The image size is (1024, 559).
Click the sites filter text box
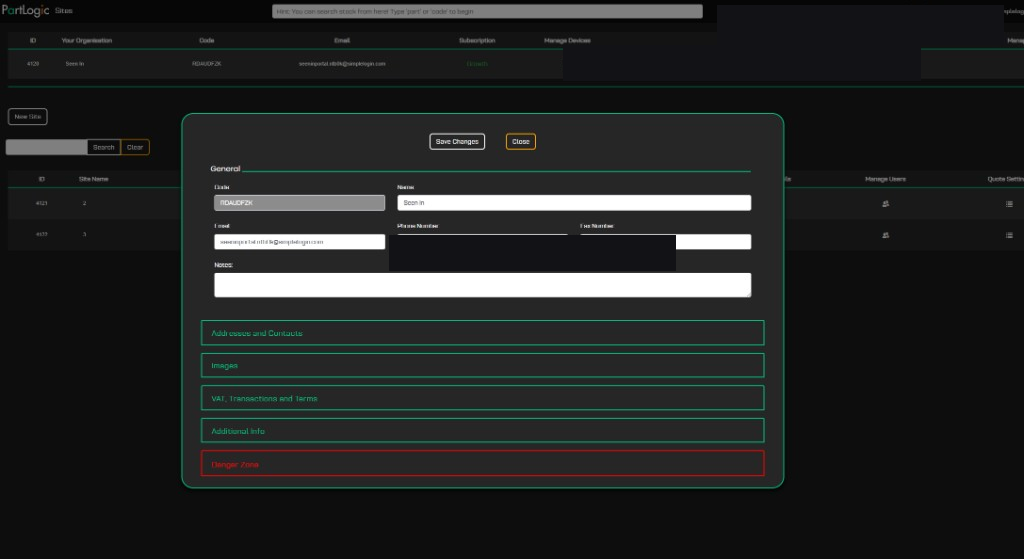coord(46,148)
